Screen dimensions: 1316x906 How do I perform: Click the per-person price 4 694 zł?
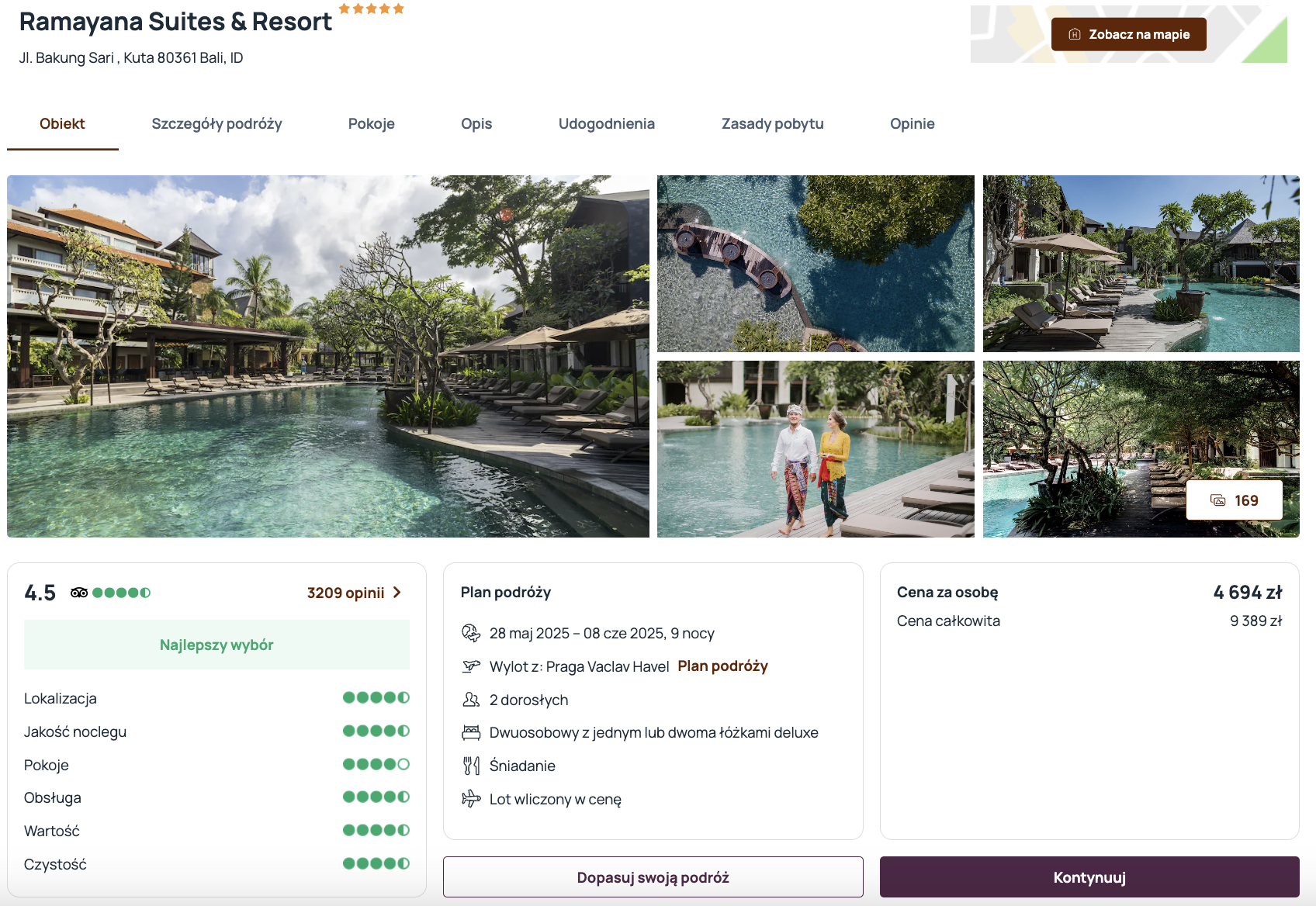pos(1248,593)
